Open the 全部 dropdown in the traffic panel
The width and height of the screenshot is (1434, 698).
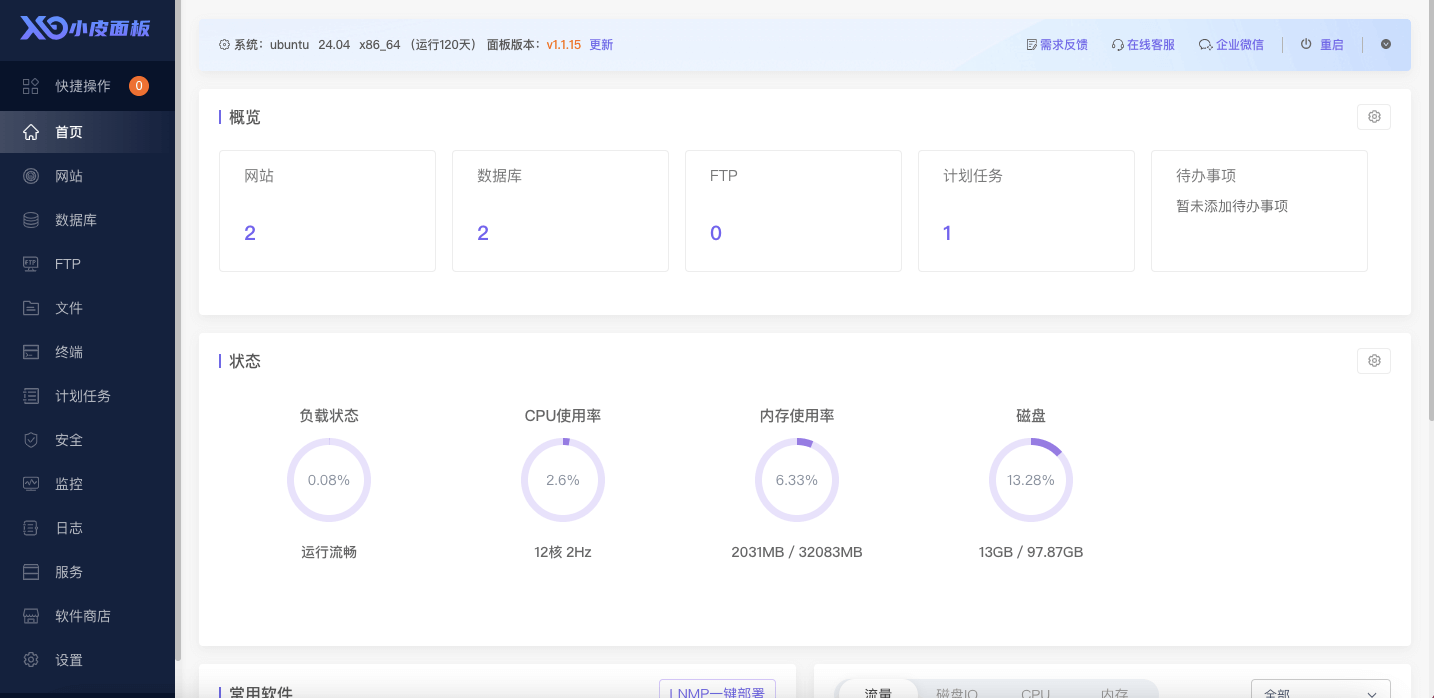click(x=1320, y=692)
